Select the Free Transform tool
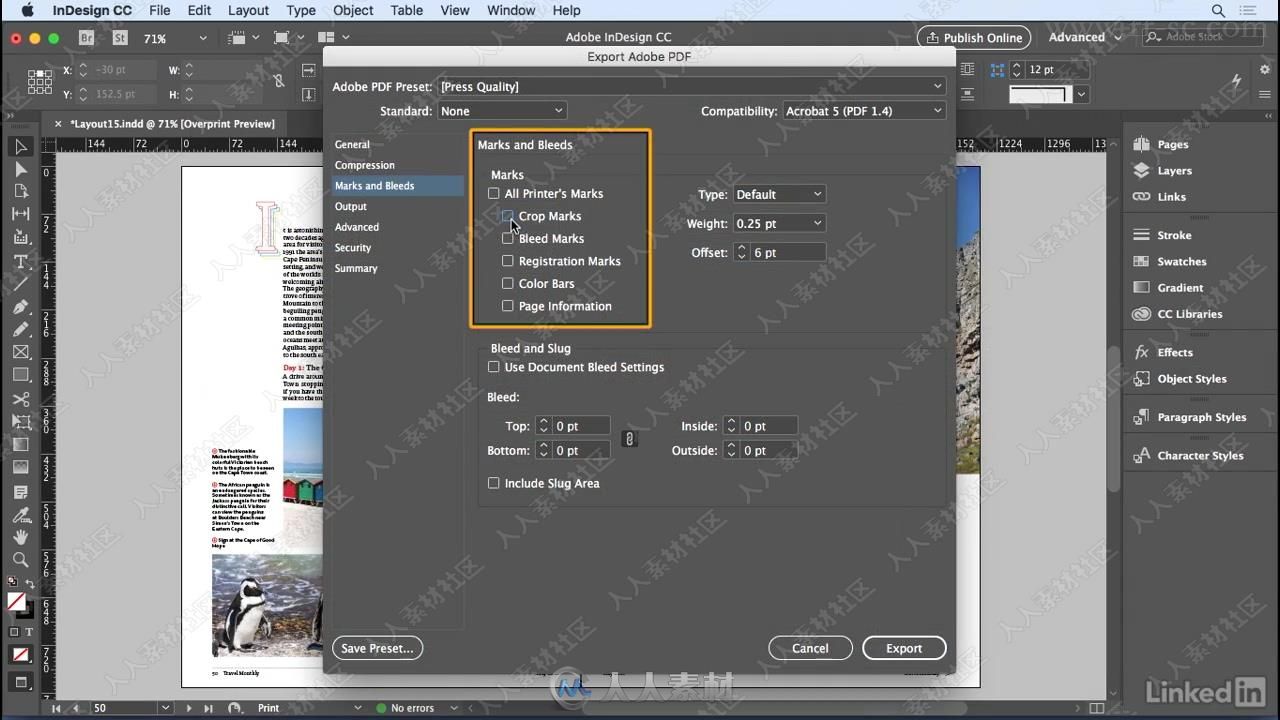 tap(20, 421)
